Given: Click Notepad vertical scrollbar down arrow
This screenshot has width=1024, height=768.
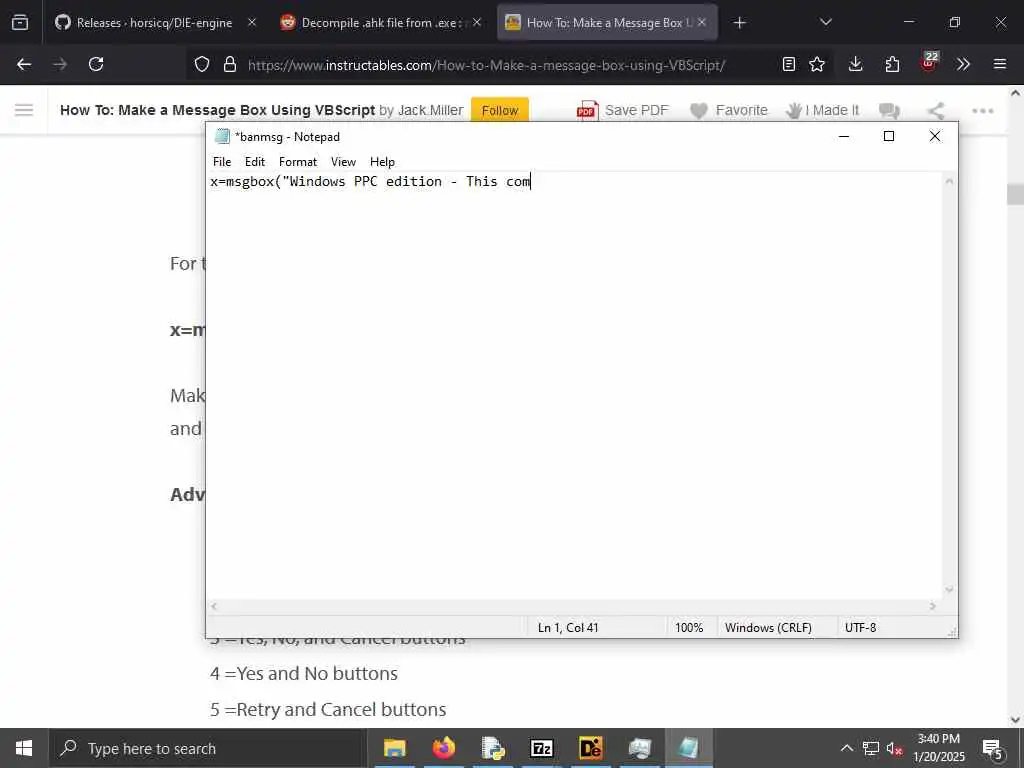Looking at the screenshot, I should (950, 590).
